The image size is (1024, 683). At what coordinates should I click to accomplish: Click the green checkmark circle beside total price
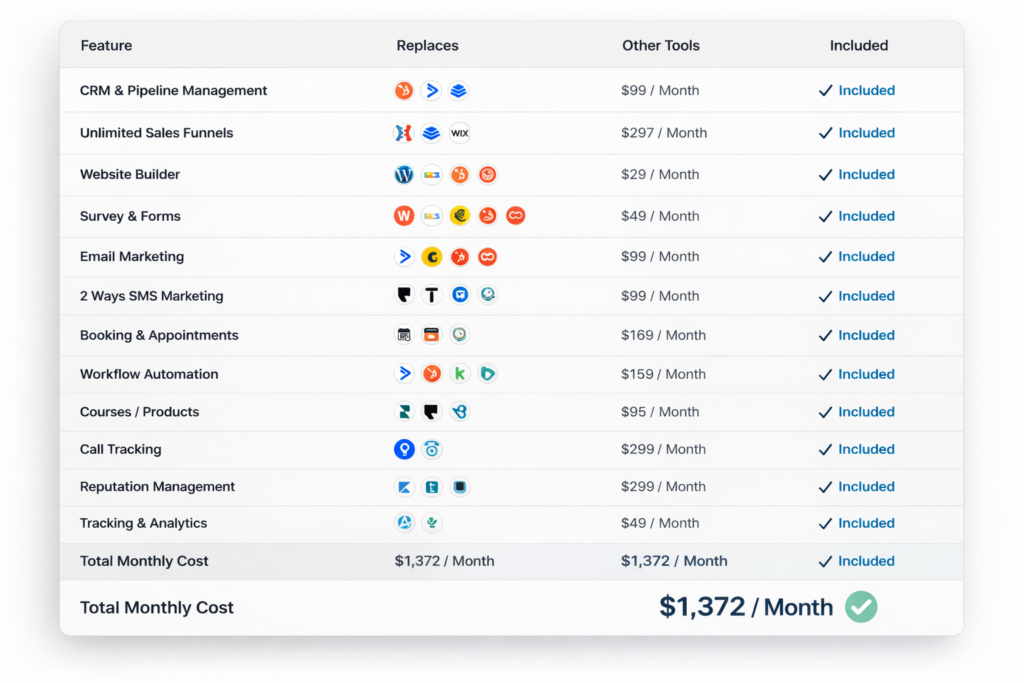(861, 607)
